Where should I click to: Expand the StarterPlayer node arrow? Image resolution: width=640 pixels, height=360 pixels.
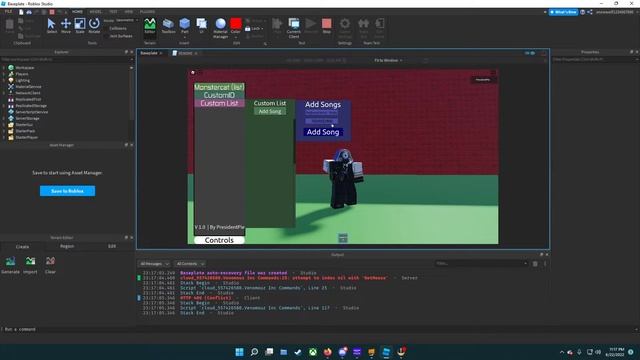click(x=4, y=138)
